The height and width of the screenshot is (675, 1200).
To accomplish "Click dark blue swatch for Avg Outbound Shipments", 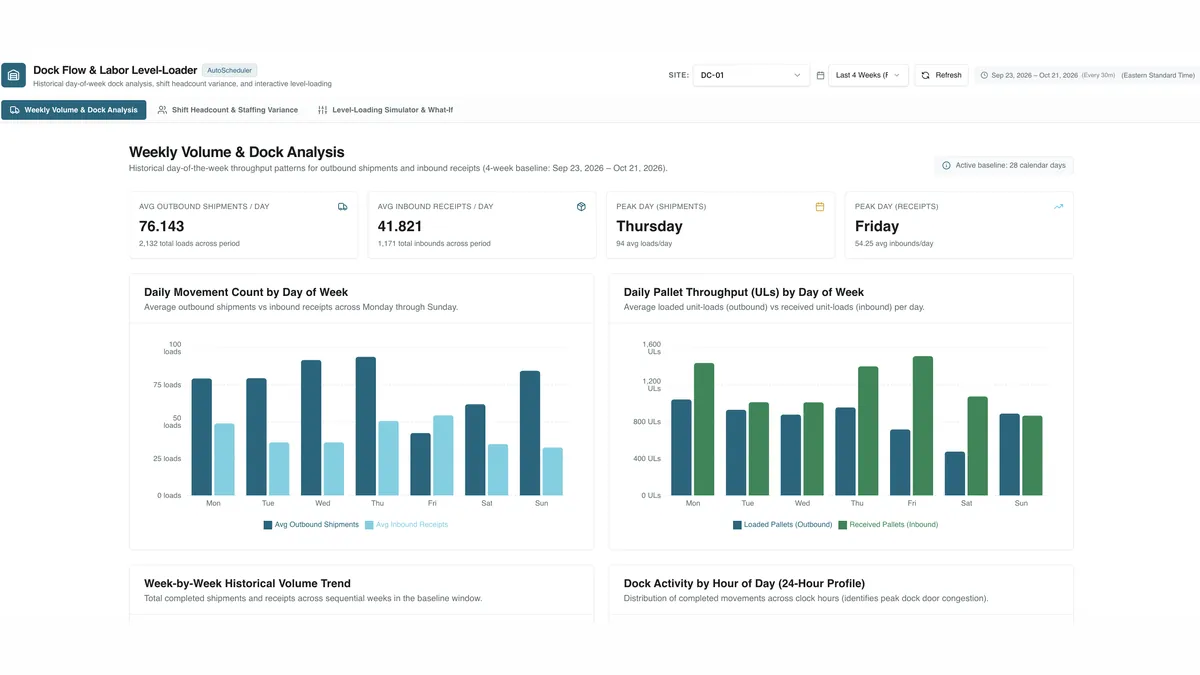I will pyautogui.click(x=268, y=524).
